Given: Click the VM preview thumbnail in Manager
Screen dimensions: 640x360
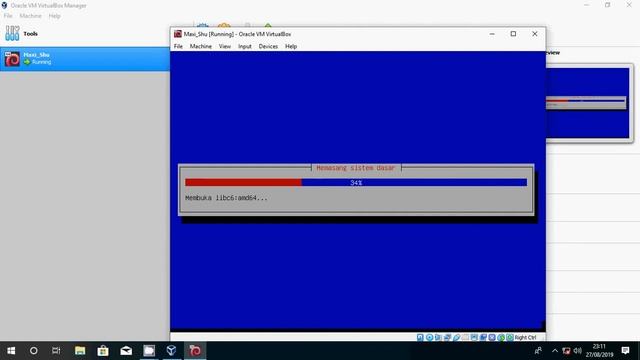Looking at the screenshot, I should click(x=588, y=103).
